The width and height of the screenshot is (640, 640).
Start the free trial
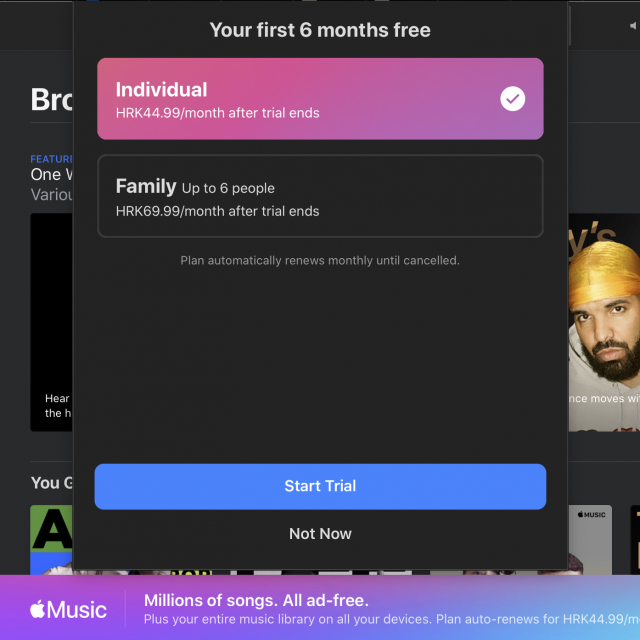320,486
